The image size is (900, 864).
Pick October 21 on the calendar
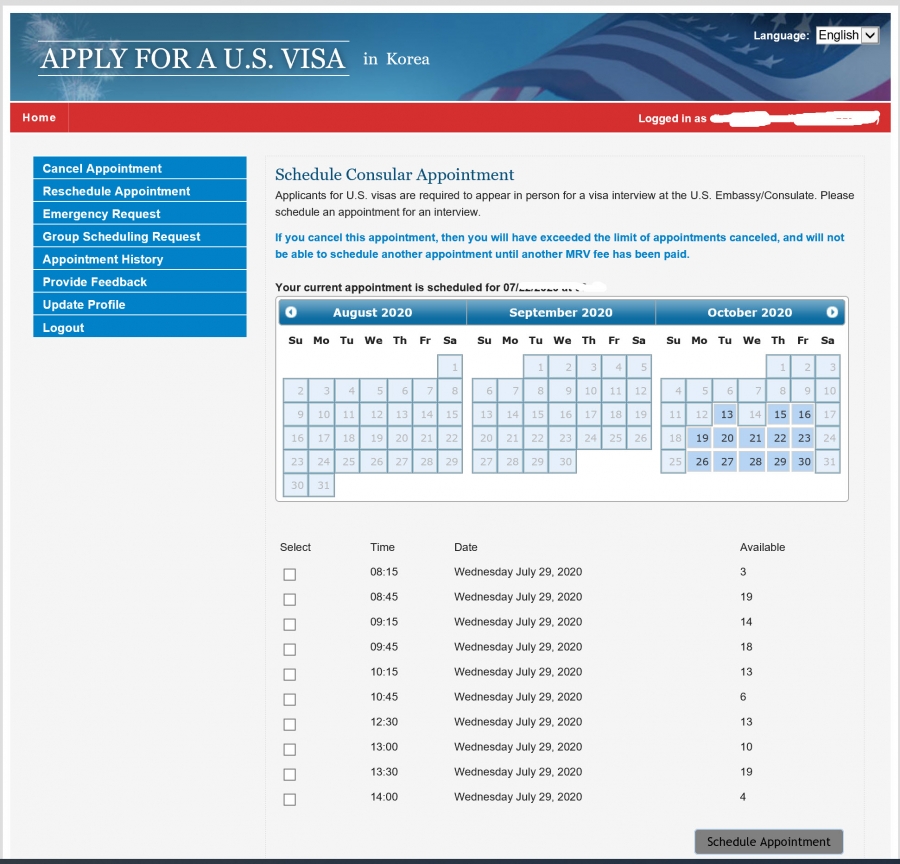752,438
